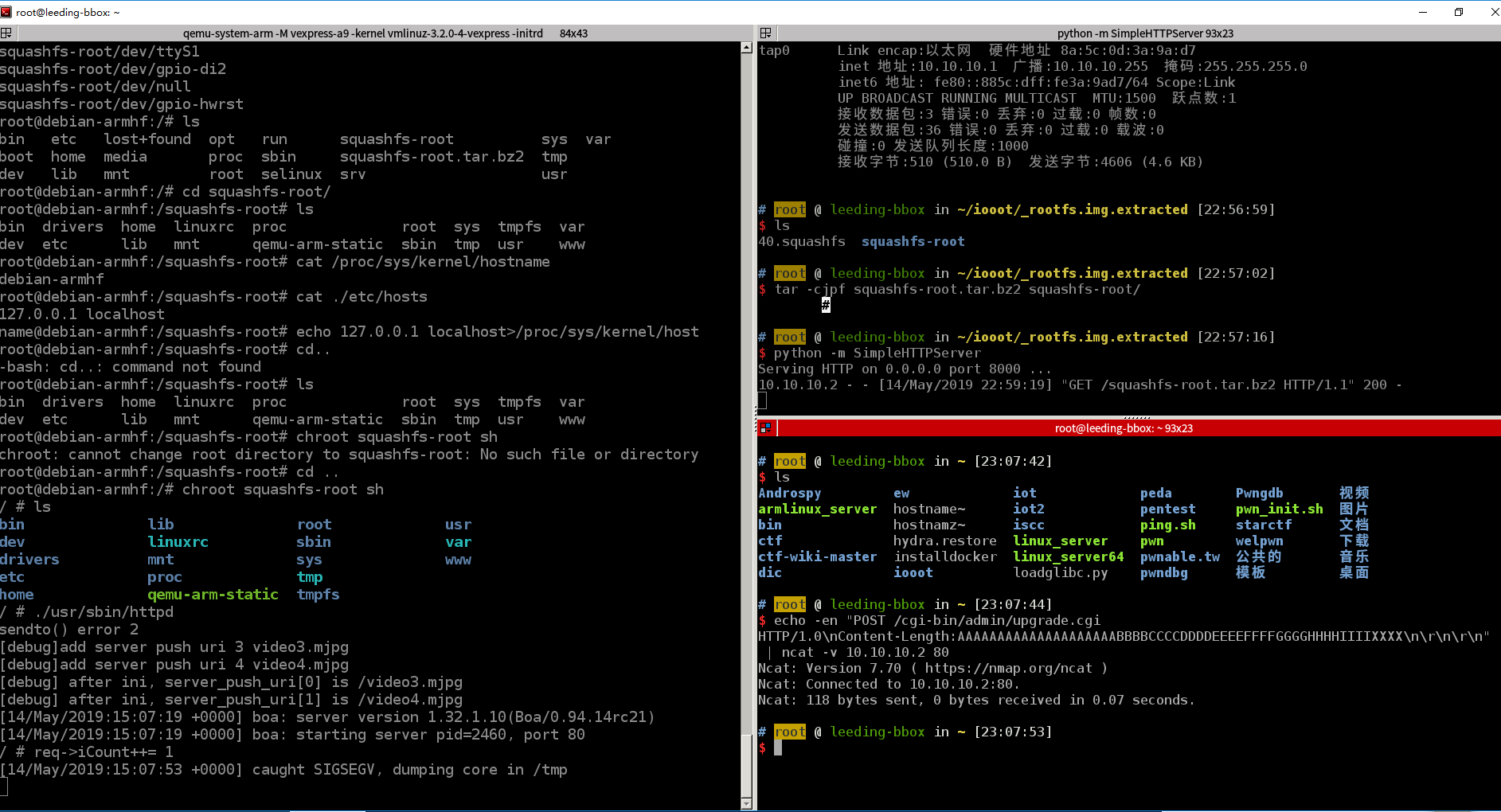The height and width of the screenshot is (812, 1501).
Task: Click cyan linuxrc in the chroot listing
Action: [x=178, y=542]
